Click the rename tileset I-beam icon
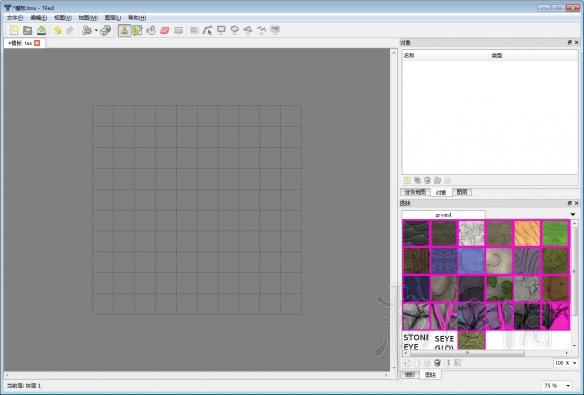This screenshot has height=395, width=584. (448, 363)
